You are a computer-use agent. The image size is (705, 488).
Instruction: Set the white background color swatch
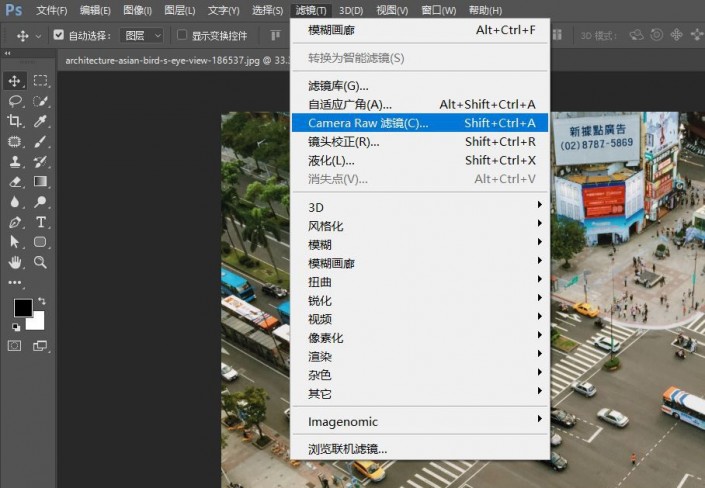coord(37,322)
